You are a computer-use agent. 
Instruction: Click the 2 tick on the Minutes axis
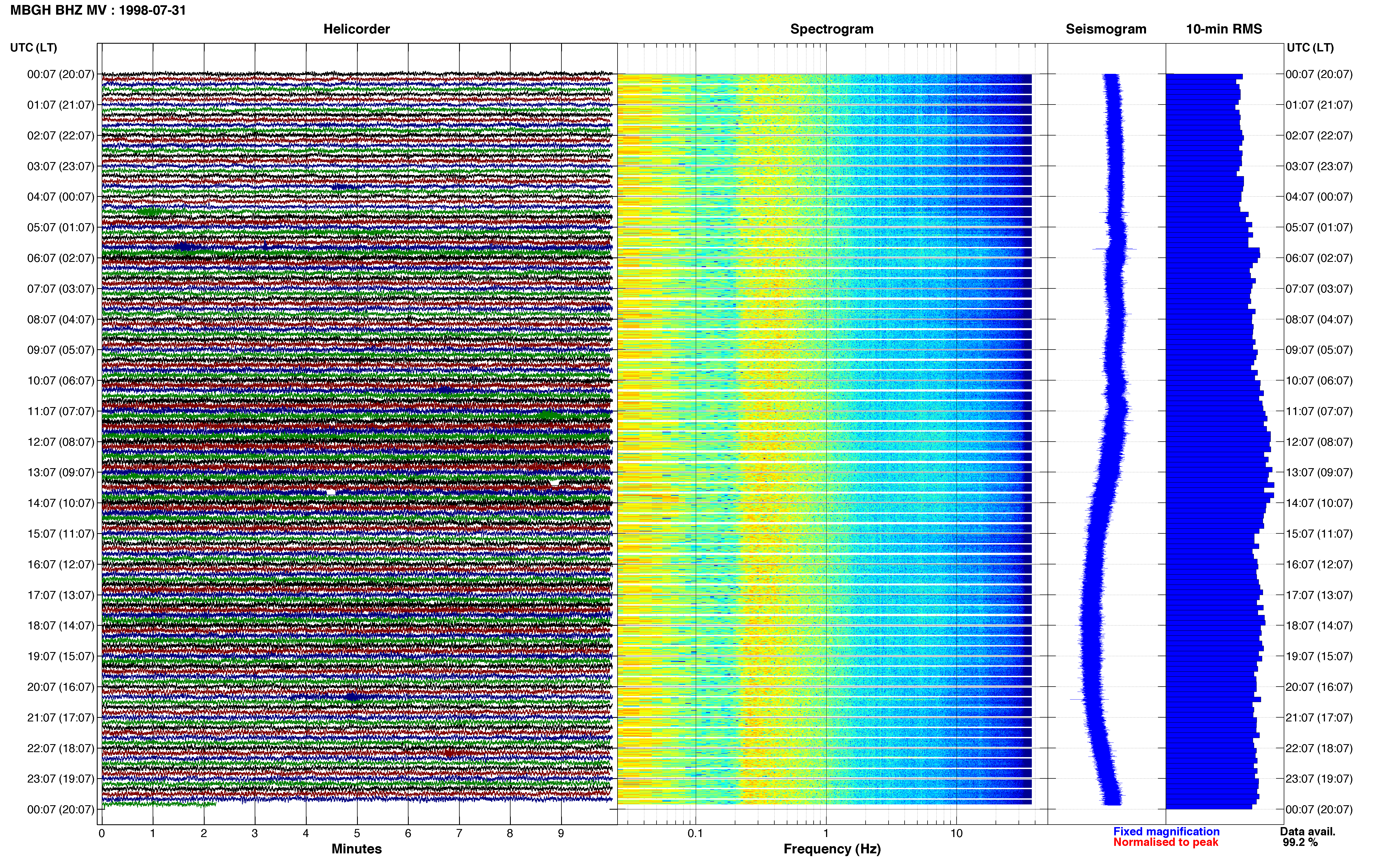[x=204, y=833]
